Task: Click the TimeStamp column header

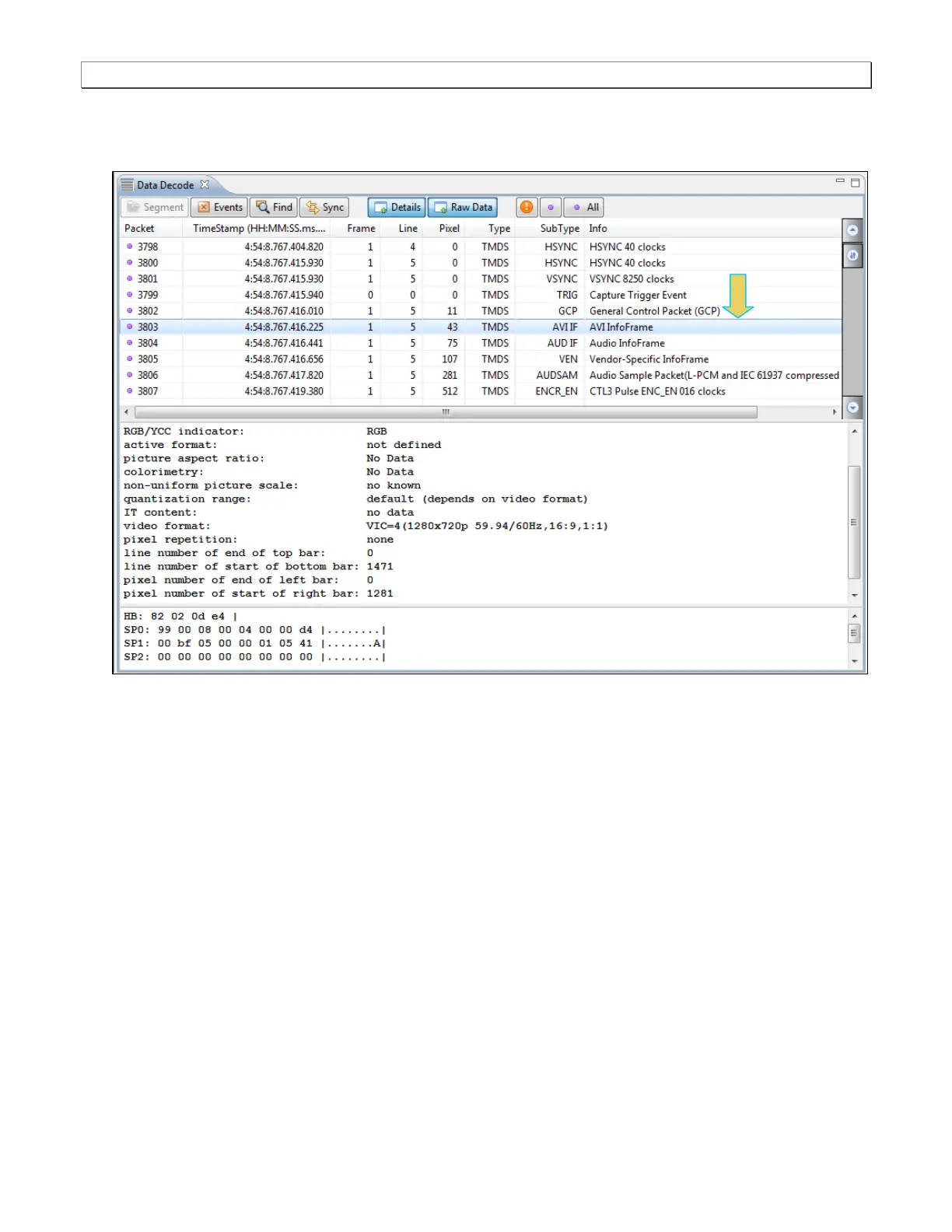Action: tap(257, 229)
